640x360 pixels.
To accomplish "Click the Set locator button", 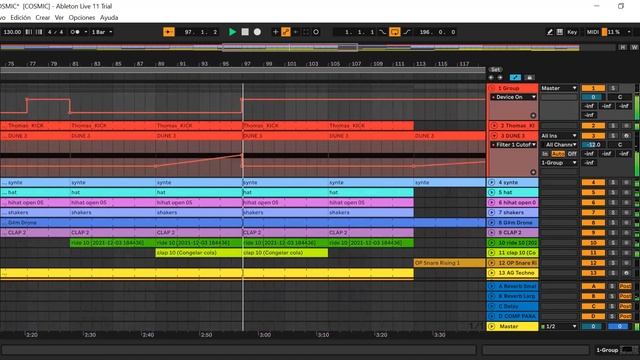I will point(495,69).
